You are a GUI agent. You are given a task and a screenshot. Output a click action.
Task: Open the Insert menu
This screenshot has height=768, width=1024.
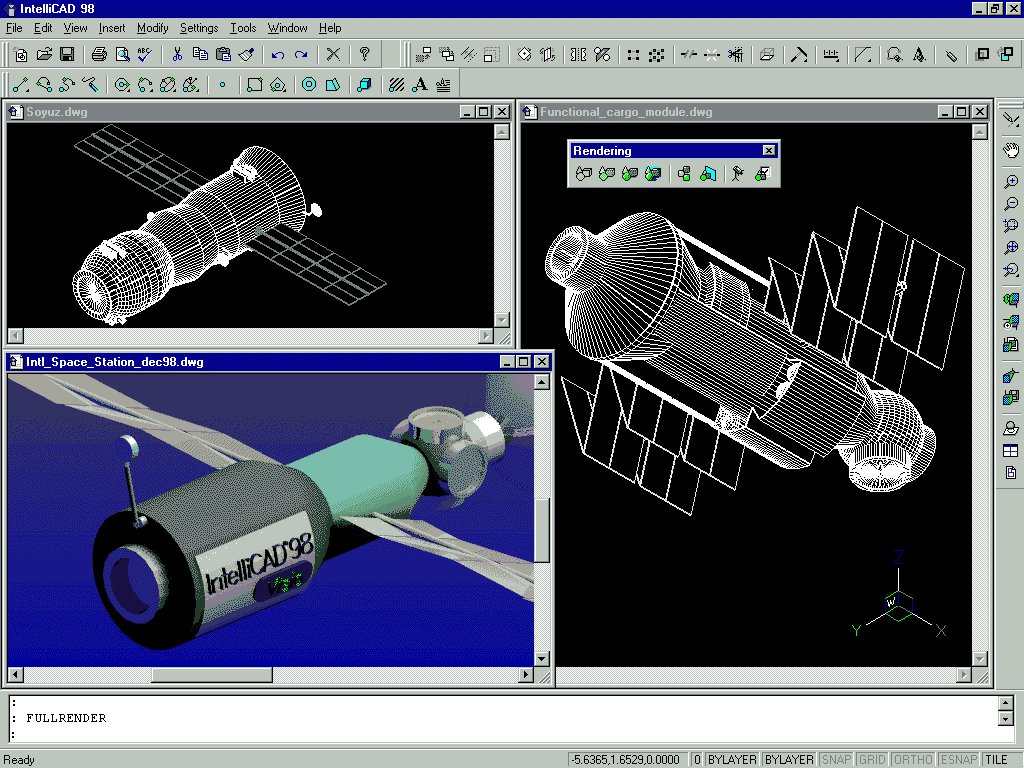112,28
